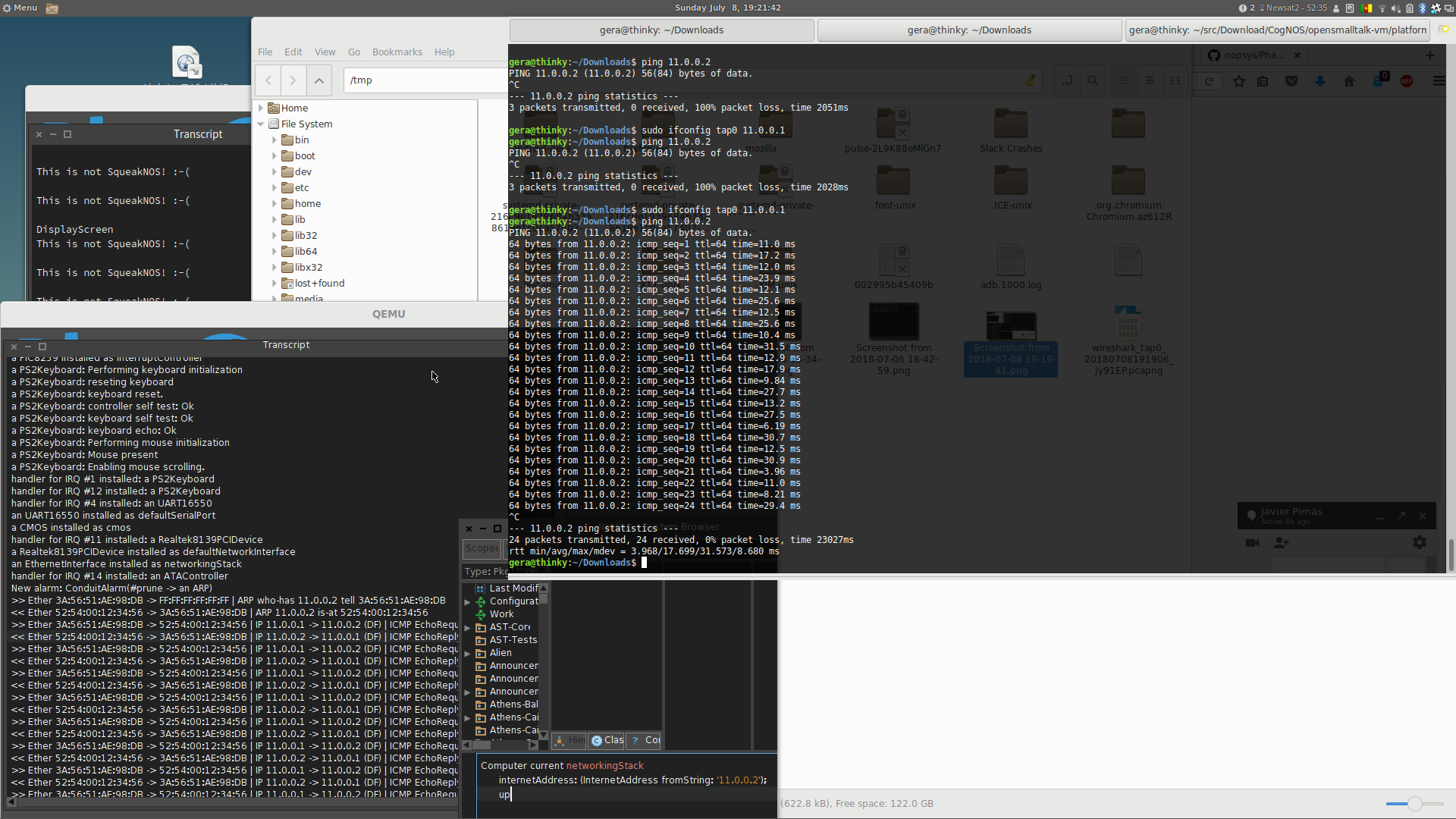Image resolution: width=1456 pixels, height=819 pixels.
Task: Click the Go menu in file manager
Action: click(x=354, y=51)
